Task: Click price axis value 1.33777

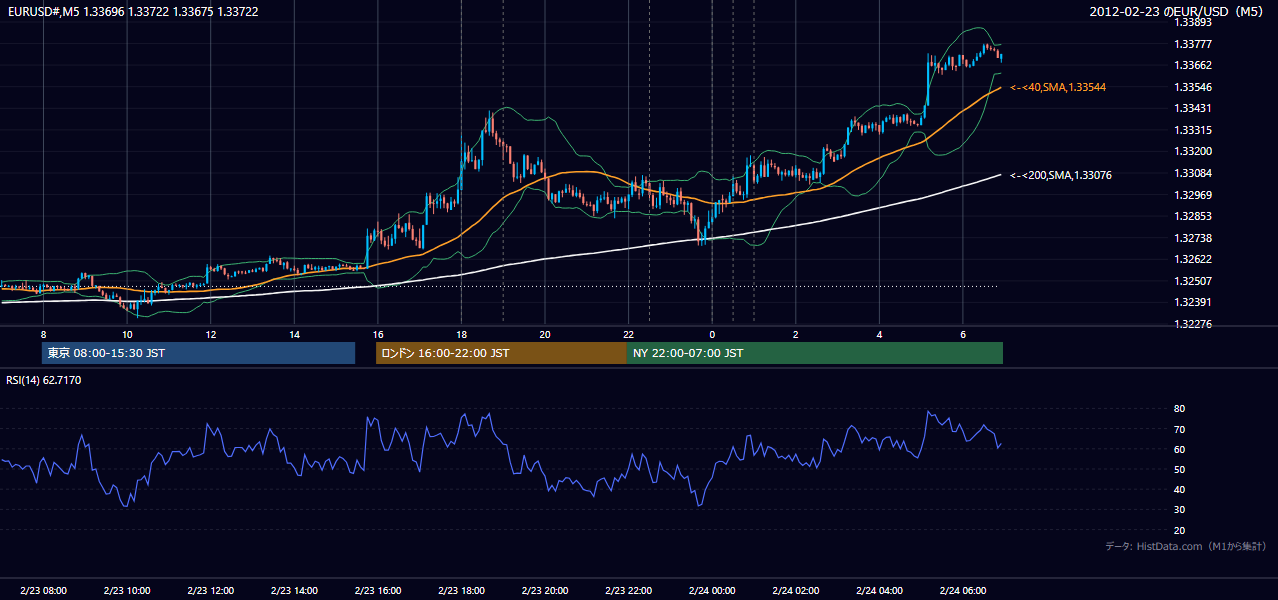Action: 1192,43
